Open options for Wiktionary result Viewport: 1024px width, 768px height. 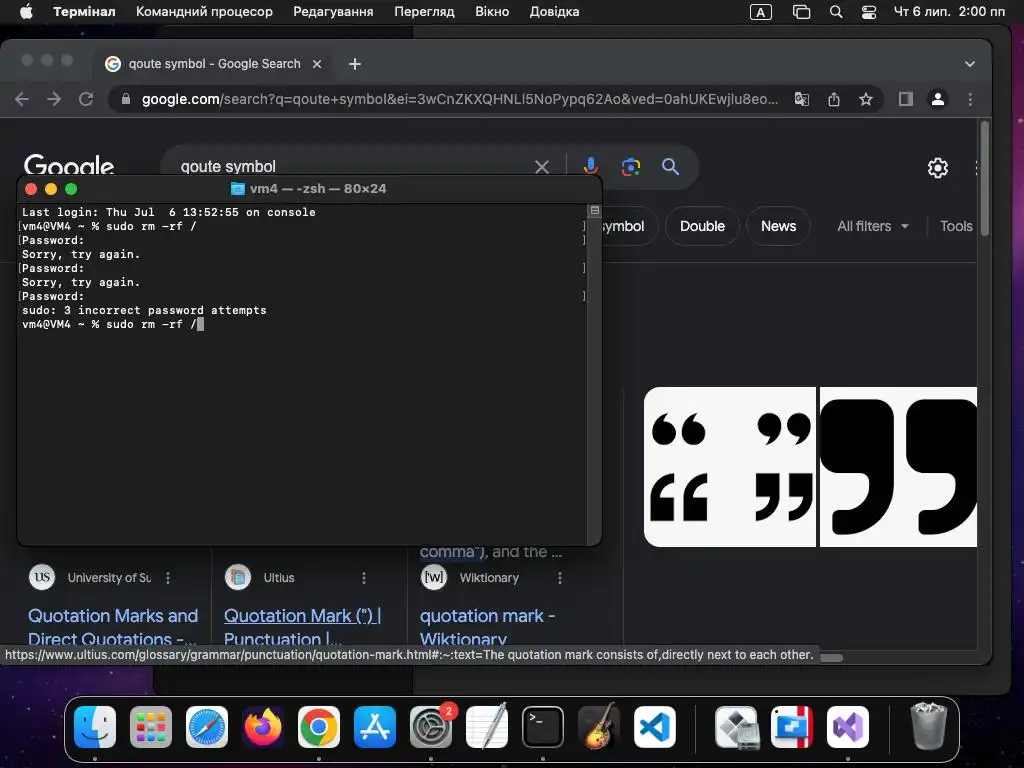pyautogui.click(x=560, y=578)
